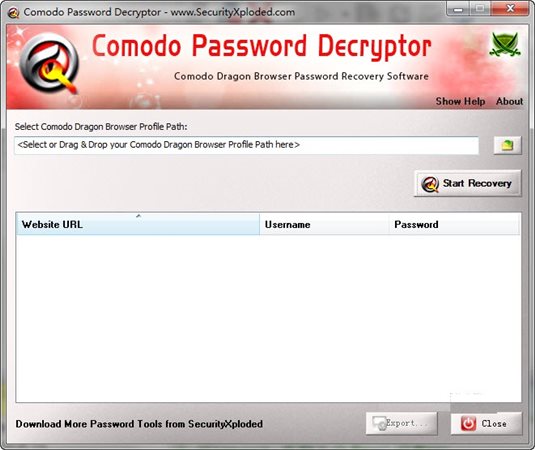
Task: Click the magnifier icon on Start Recovery button
Action: click(x=430, y=184)
